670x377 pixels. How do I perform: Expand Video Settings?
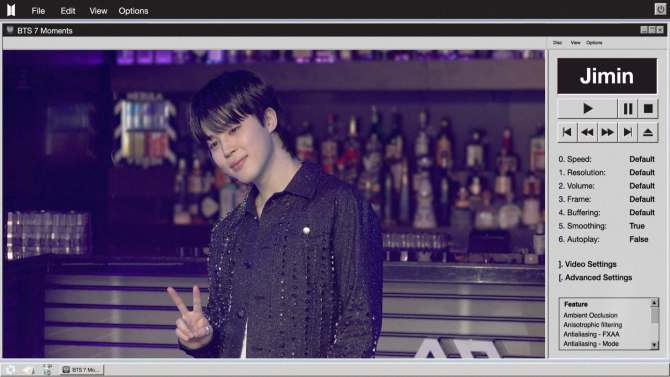587,264
